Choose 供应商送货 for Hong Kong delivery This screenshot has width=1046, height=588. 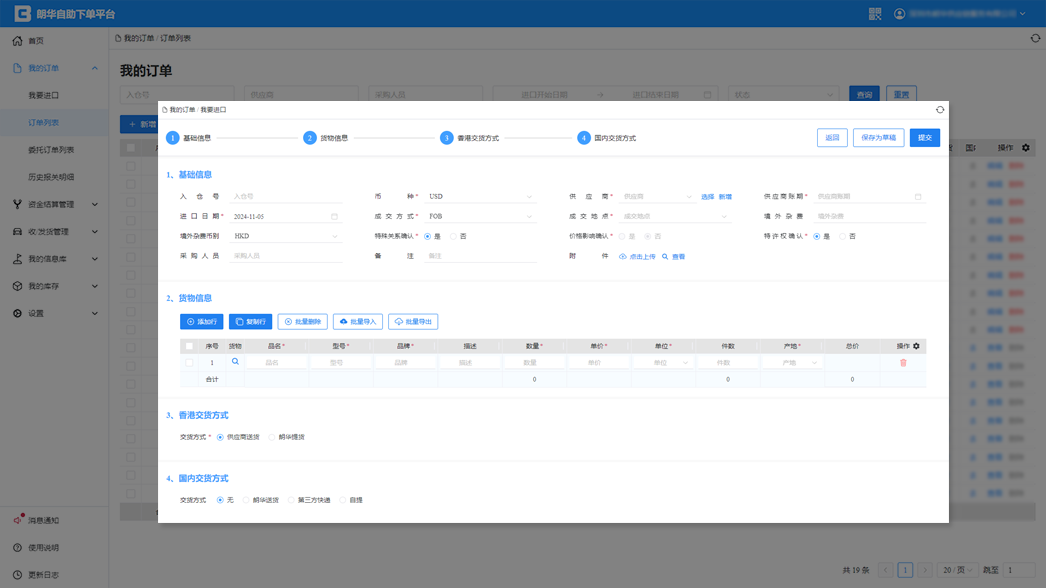[x=220, y=437]
